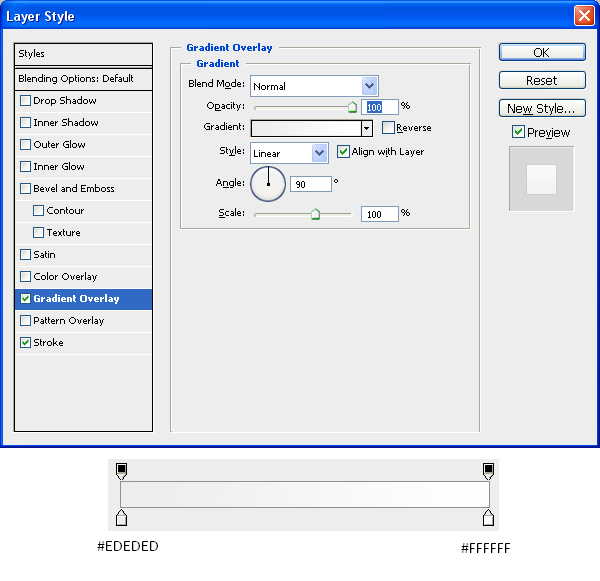The width and height of the screenshot is (600, 581).
Task: Tick the Color Overlay checkbox
Action: (x=25, y=277)
